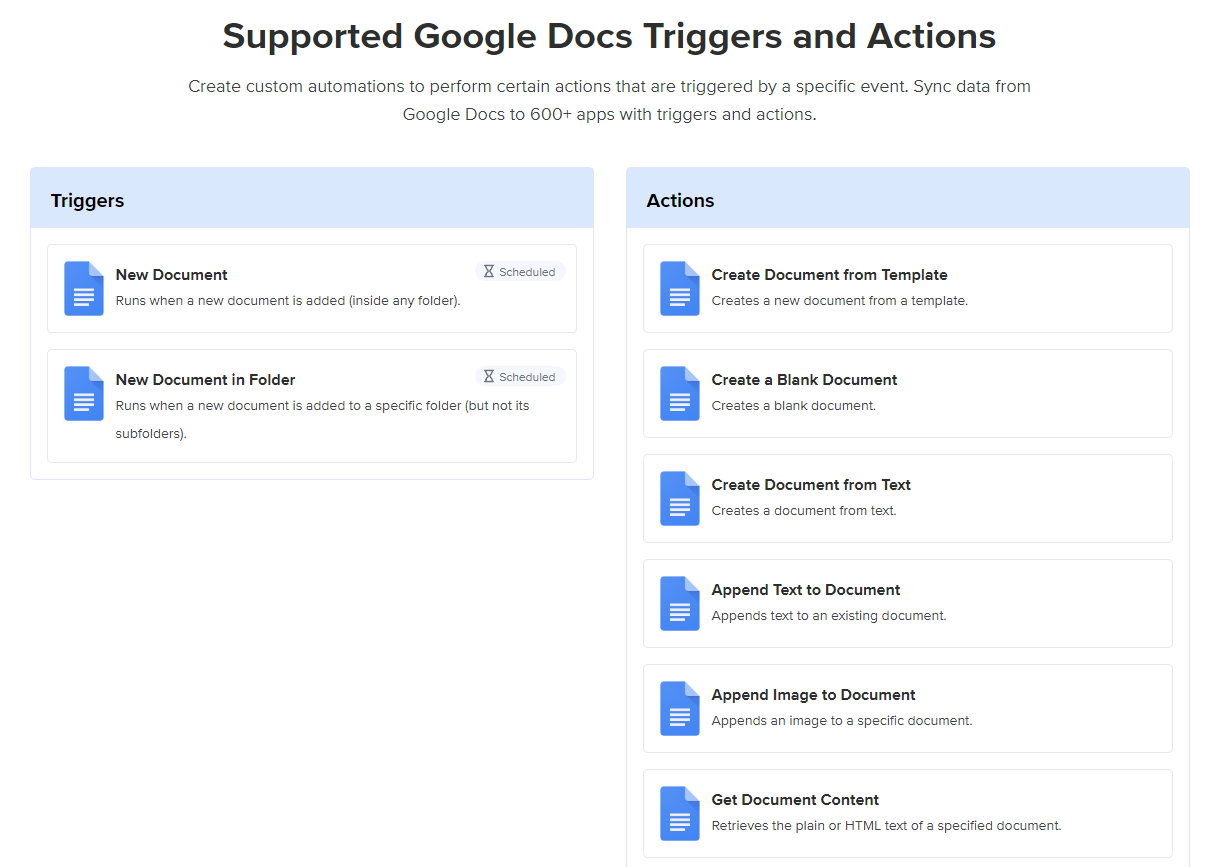1228x867 pixels.
Task: Click the Triggers panel header
Action: click(x=87, y=200)
